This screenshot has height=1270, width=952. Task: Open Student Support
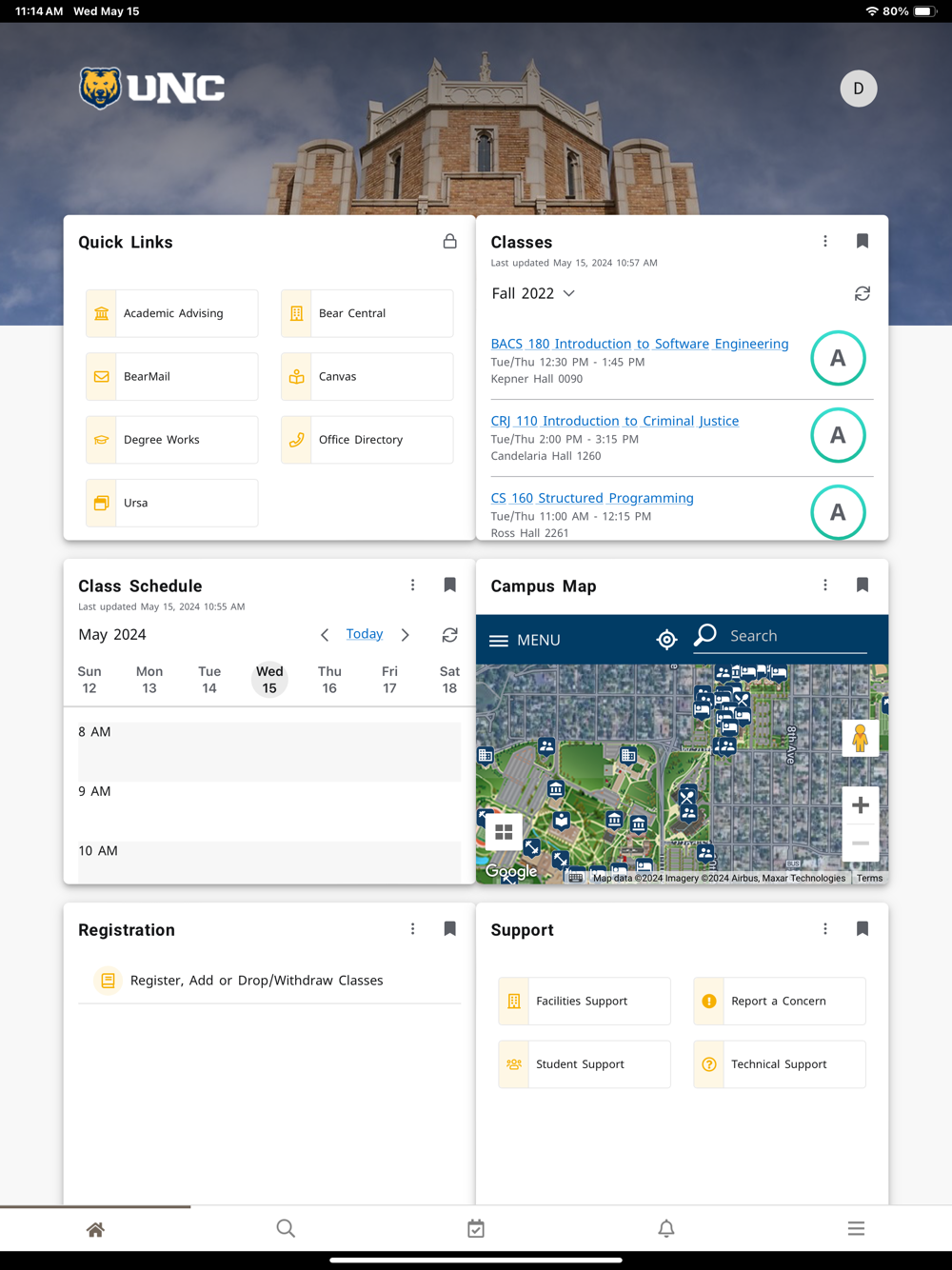pos(585,1064)
